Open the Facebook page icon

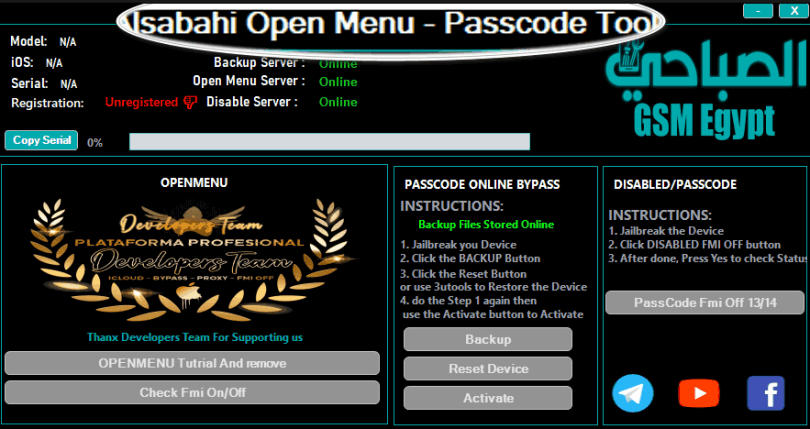click(x=766, y=393)
